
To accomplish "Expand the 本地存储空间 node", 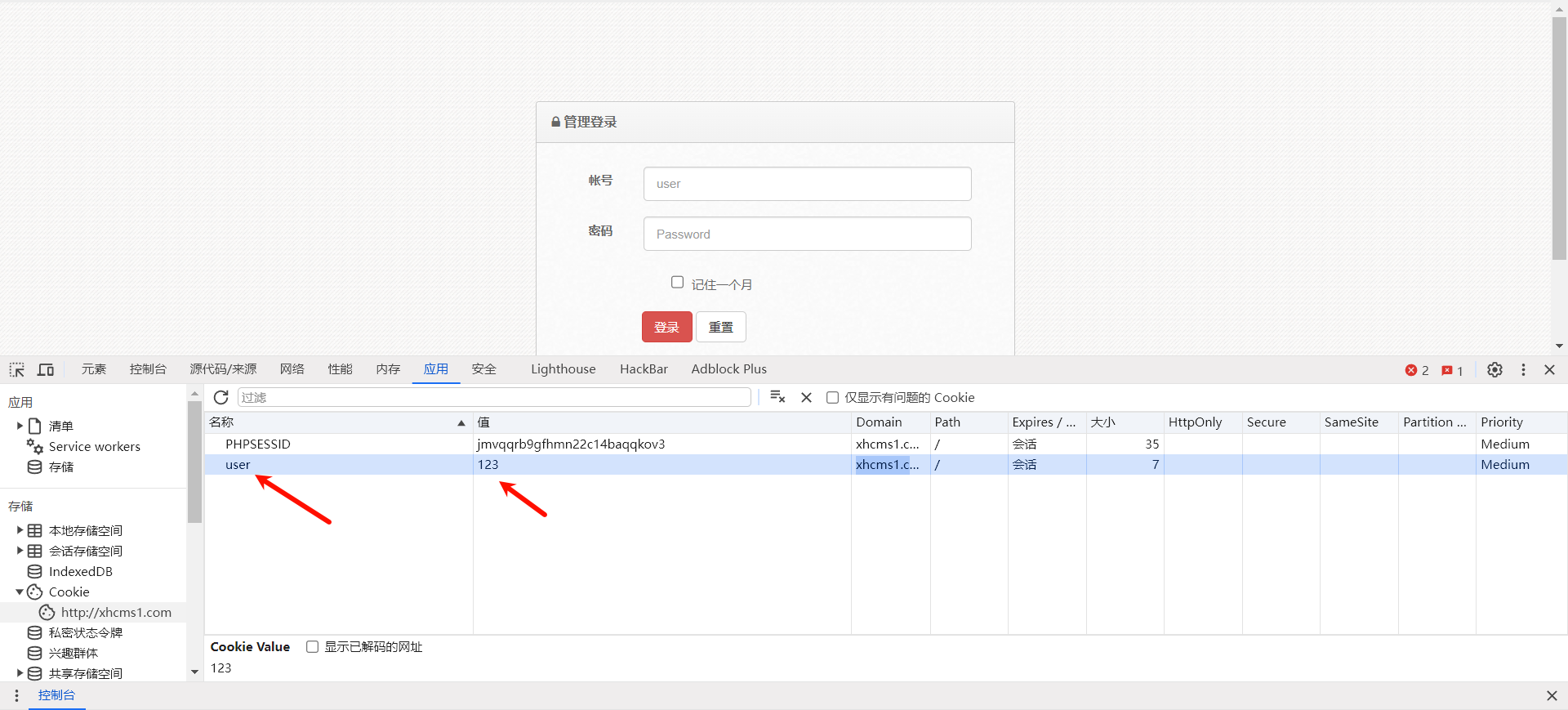I will click(20, 530).
